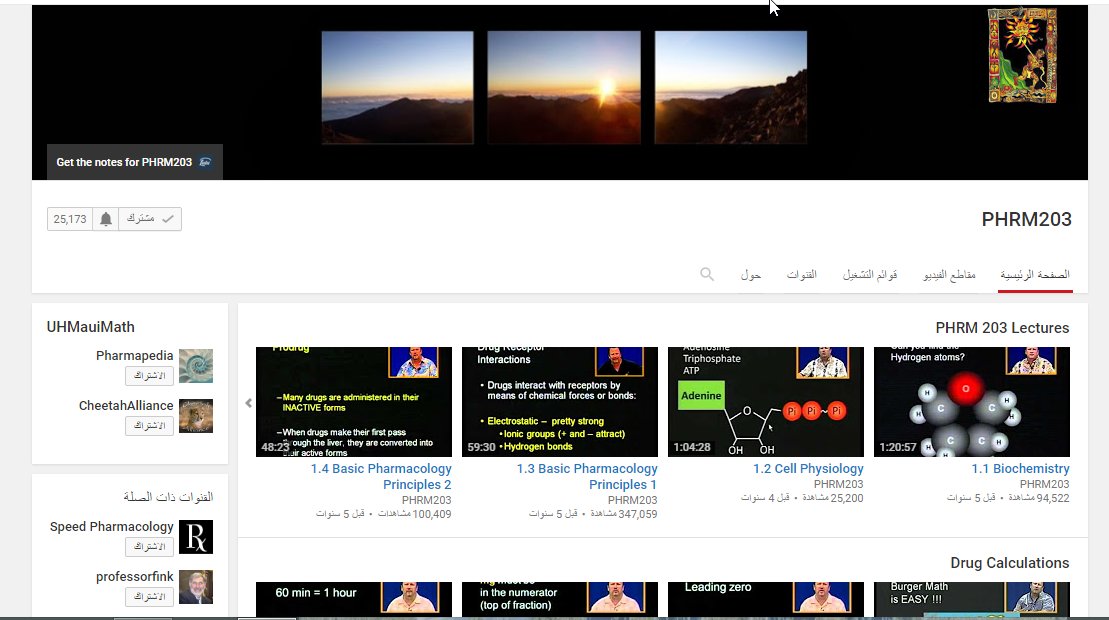Open the sun artwork channel avatar
The width and height of the screenshot is (1109, 620).
point(1022,56)
